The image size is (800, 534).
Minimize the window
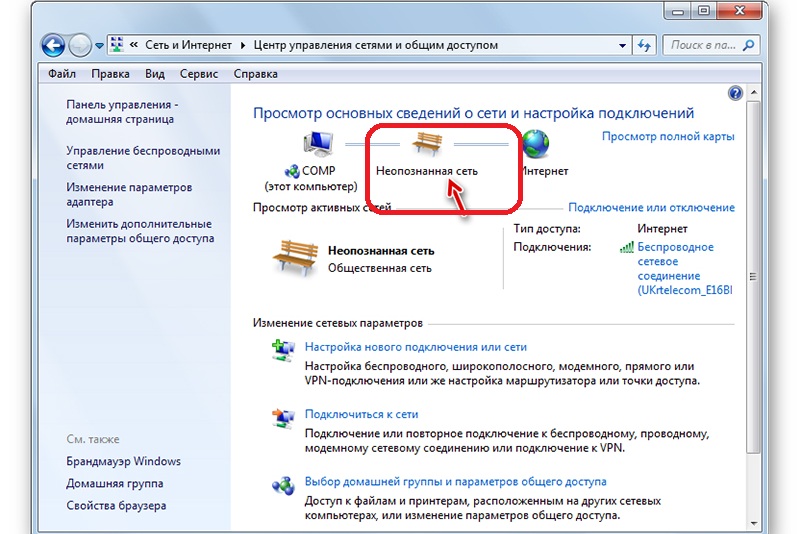[x=678, y=10]
